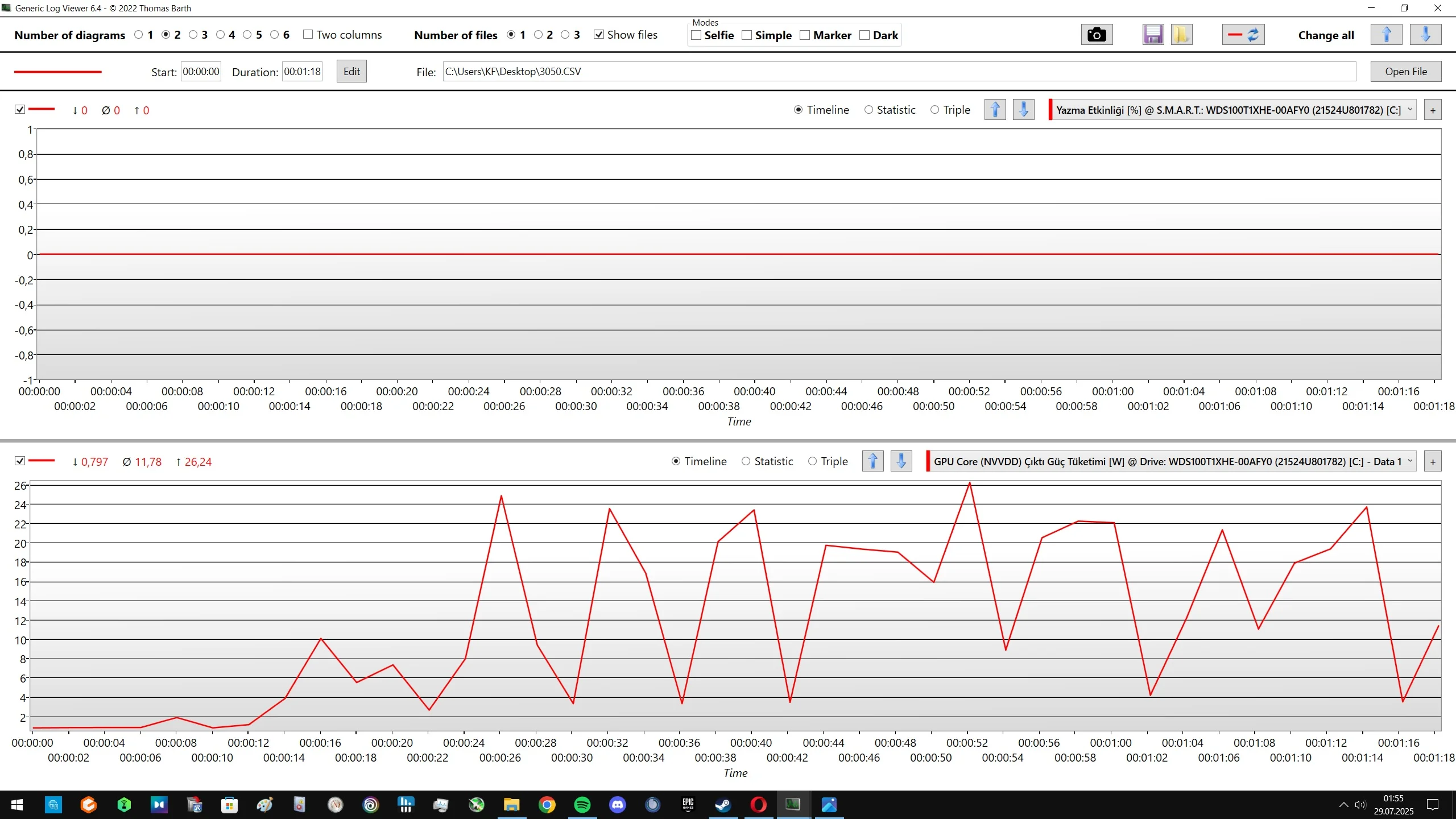Click the Edit button beside Duration
Screen dimensions: 1456x819
(351, 72)
